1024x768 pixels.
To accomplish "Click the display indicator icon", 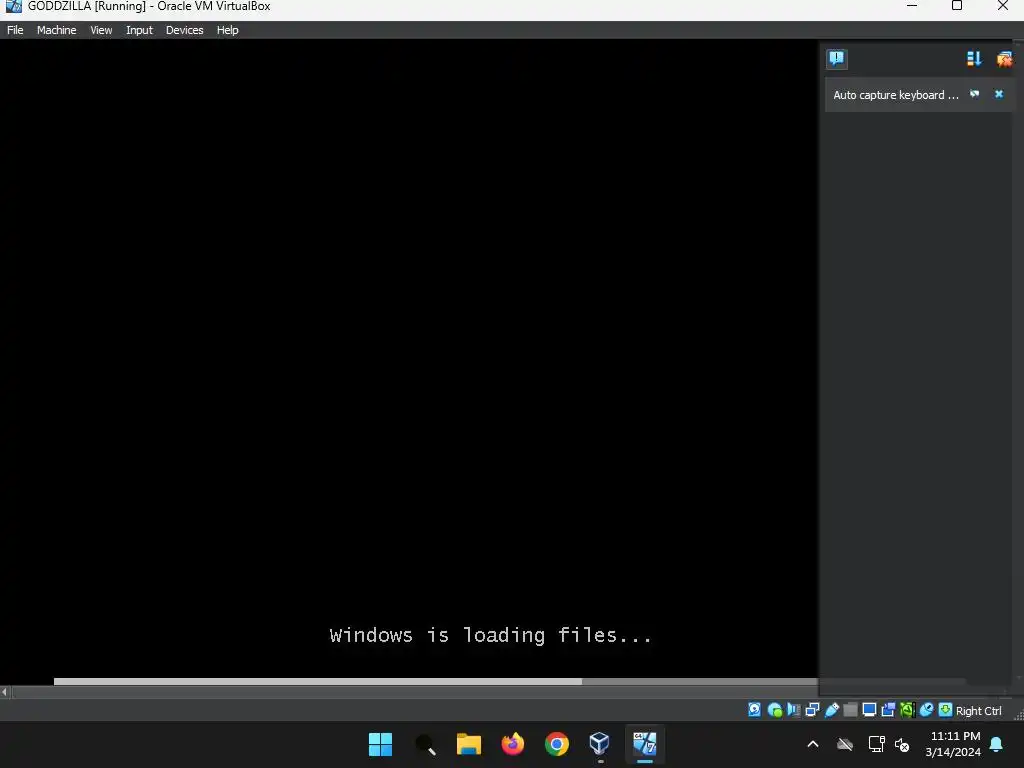I will click(869, 710).
